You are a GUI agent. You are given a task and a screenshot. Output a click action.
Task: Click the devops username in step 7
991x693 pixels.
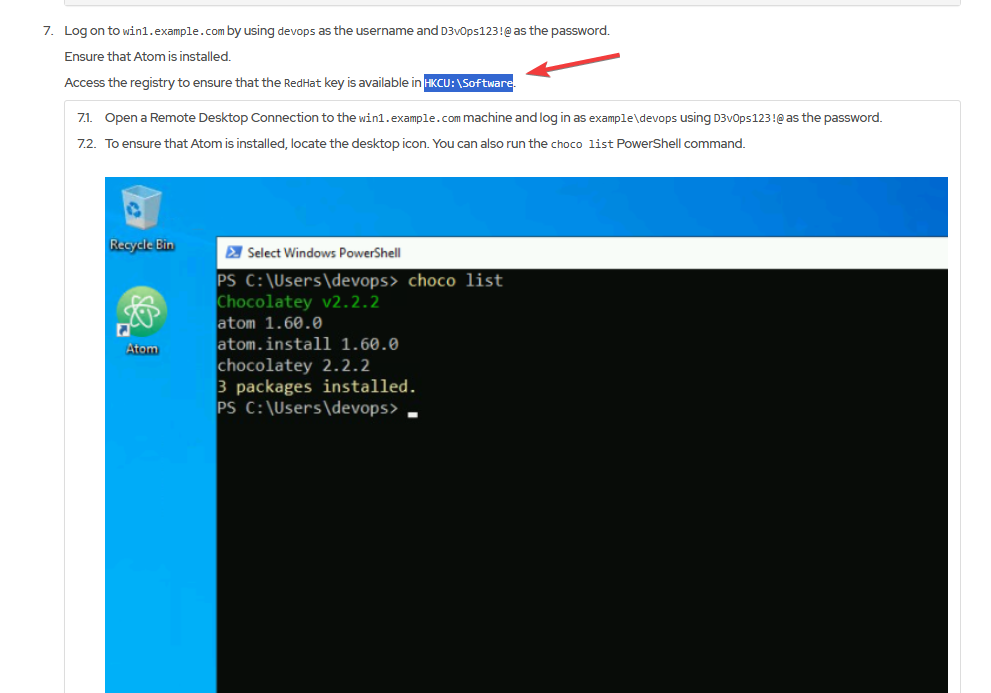coord(296,31)
